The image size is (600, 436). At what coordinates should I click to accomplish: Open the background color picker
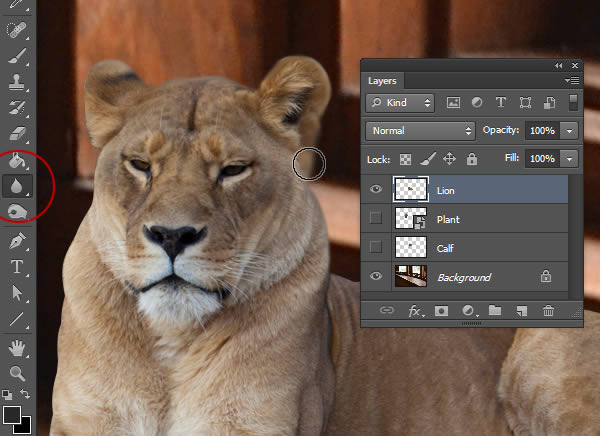(25, 427)
